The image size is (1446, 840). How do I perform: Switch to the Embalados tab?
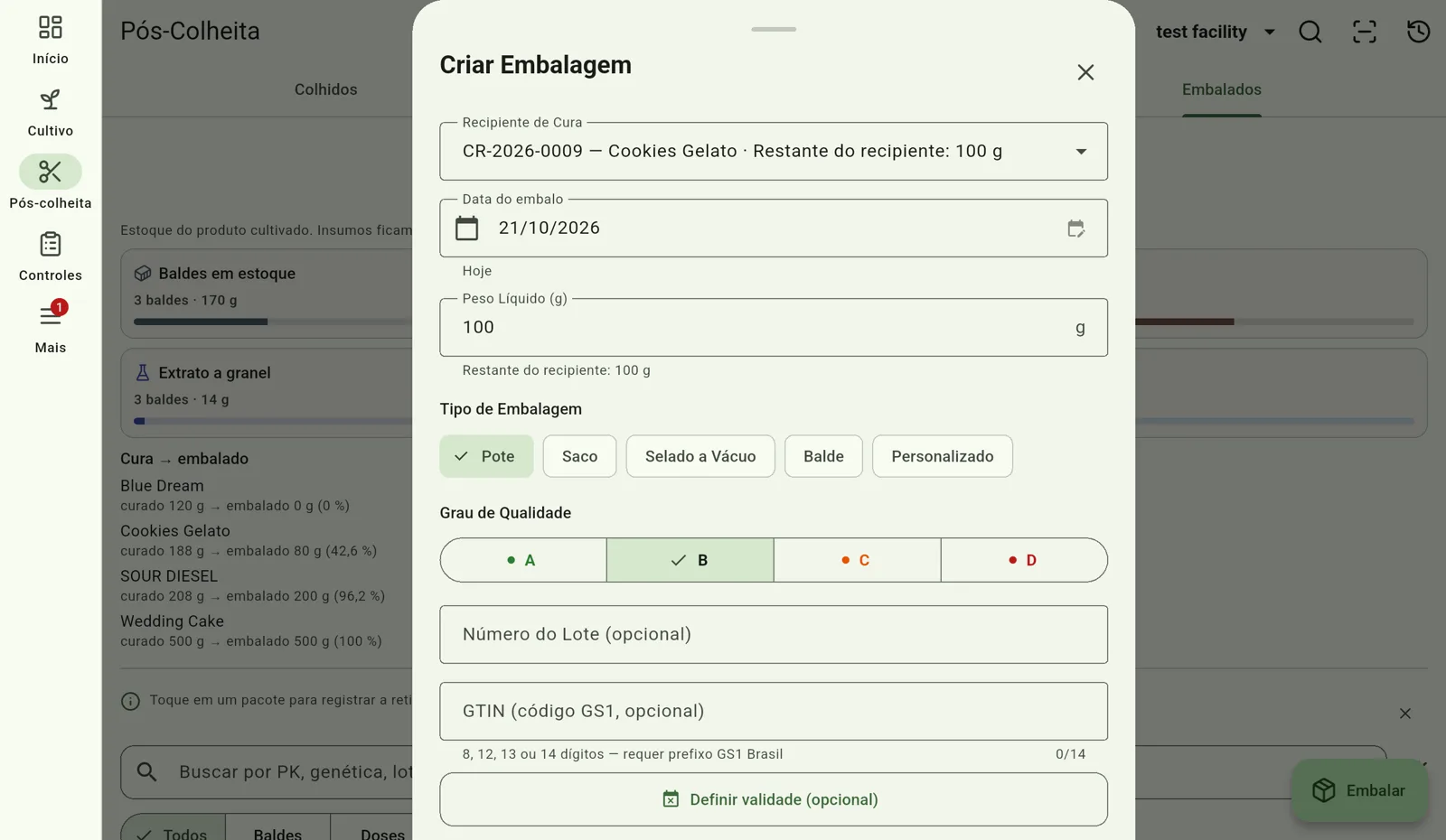[1222, 89]
